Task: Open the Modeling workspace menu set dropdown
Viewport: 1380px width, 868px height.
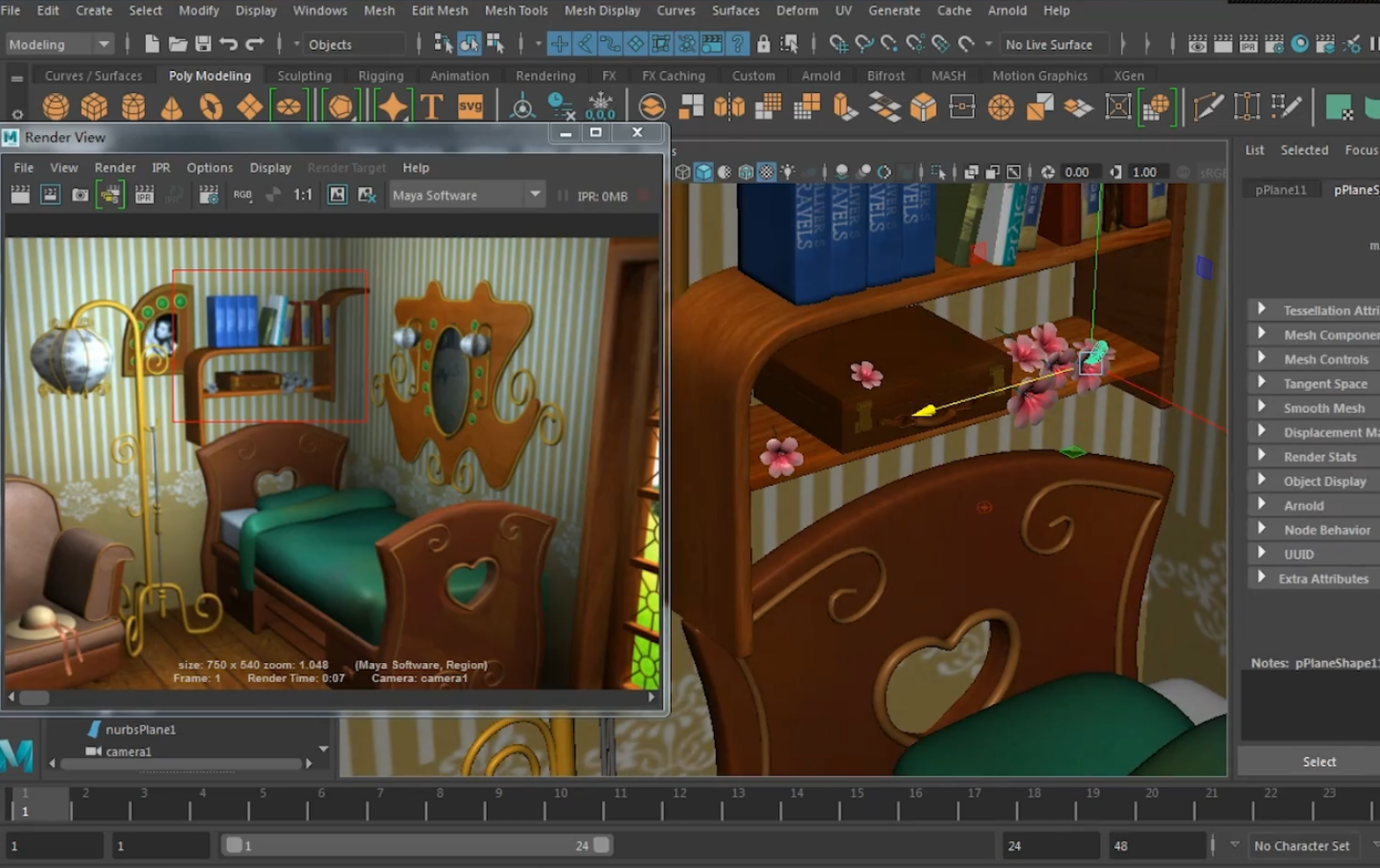Action: tap(59, 44)
